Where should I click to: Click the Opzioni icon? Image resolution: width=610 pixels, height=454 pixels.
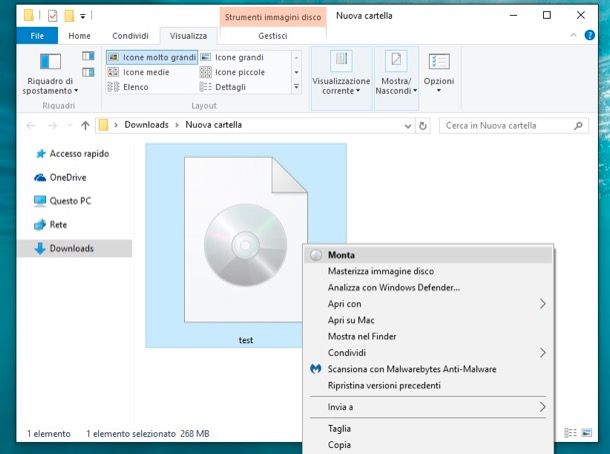(x=439, y=62)
